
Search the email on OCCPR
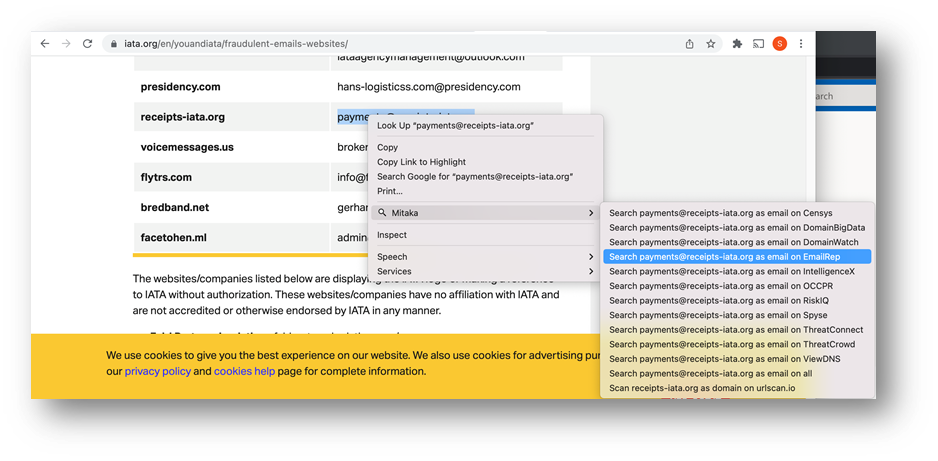pos(737,286)
